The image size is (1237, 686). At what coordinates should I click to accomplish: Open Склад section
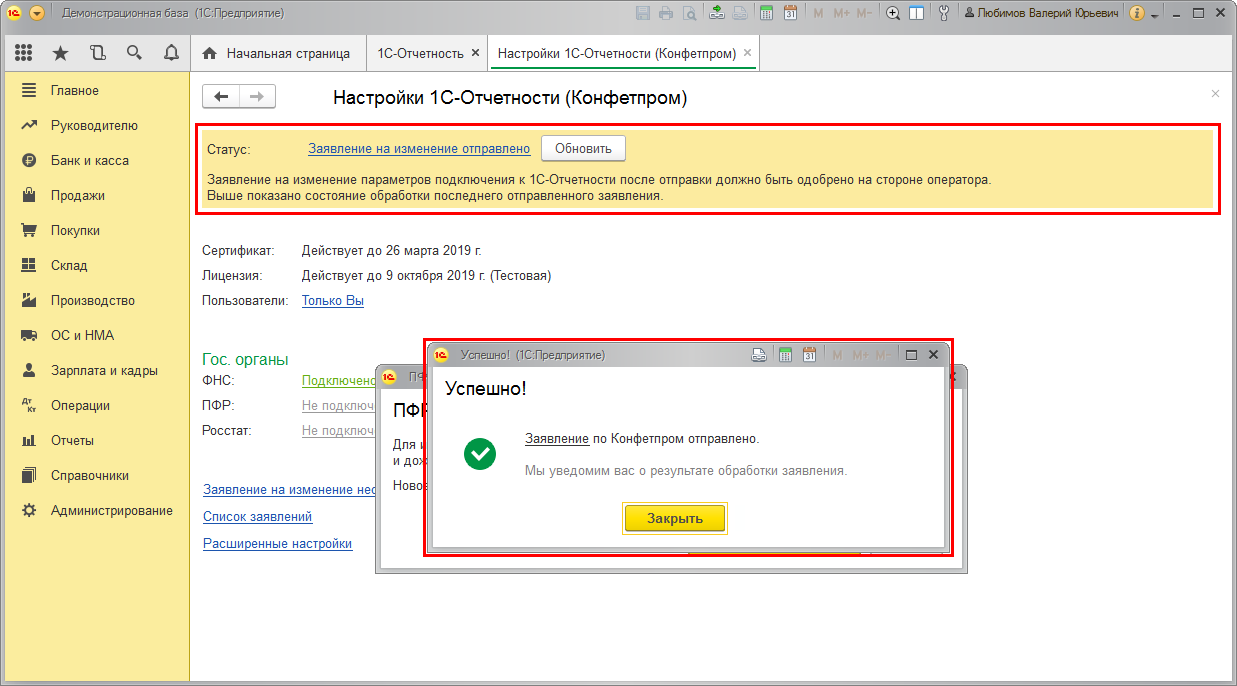[x=95, y=265]
